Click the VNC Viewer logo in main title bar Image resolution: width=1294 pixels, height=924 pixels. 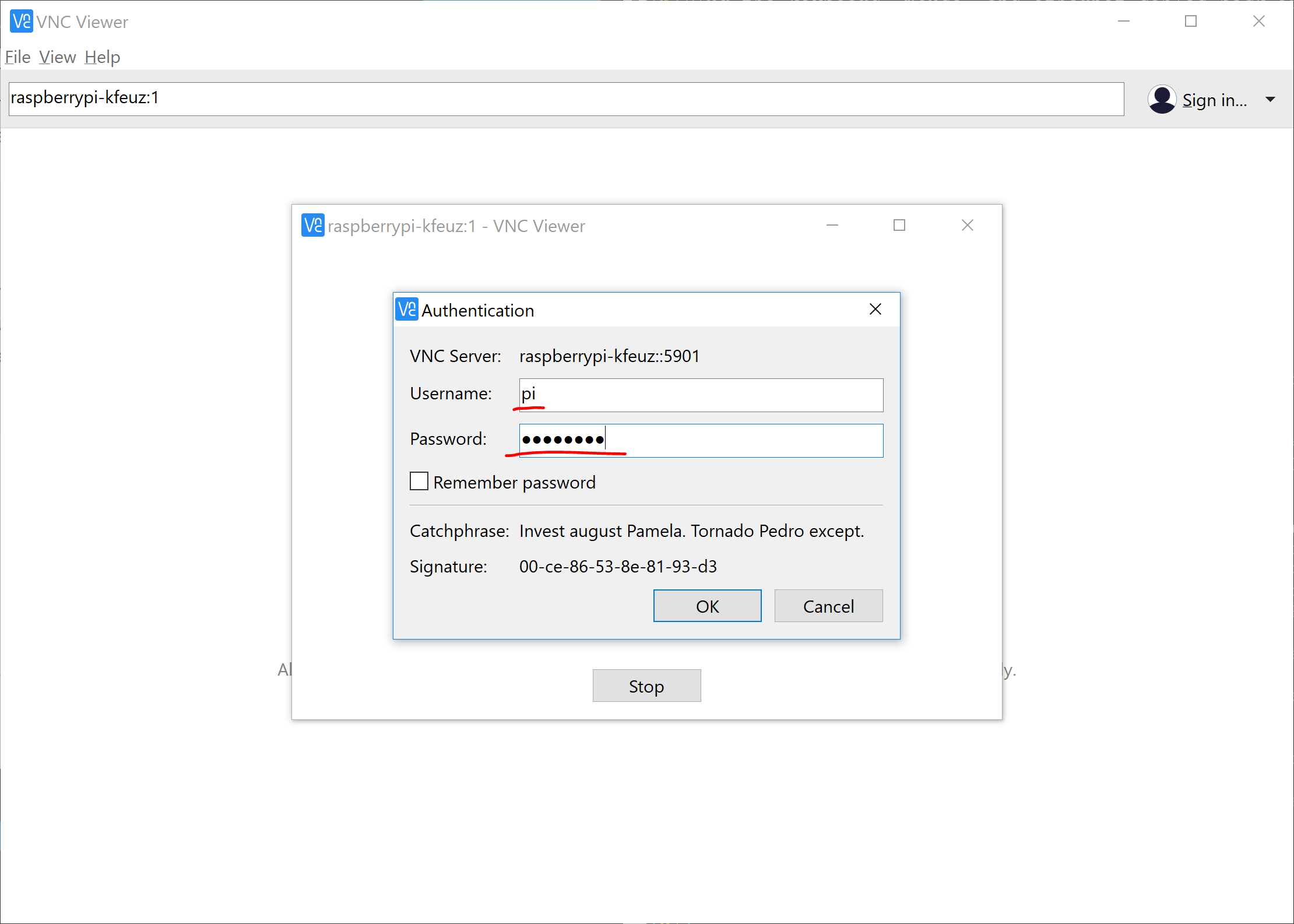pyautogui.click(x=22, y=22)
